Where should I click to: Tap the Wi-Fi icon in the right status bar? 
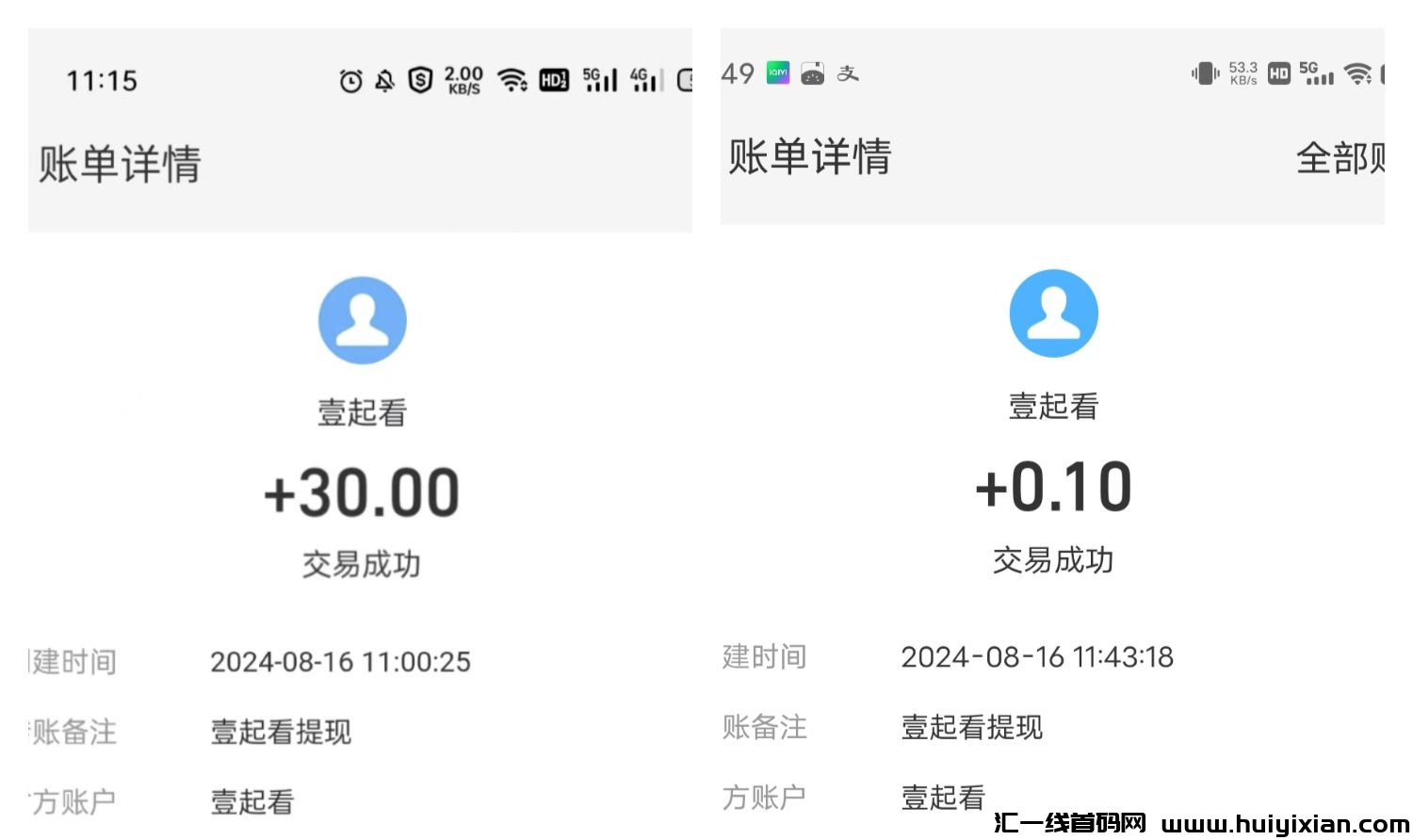point(1357,73)
